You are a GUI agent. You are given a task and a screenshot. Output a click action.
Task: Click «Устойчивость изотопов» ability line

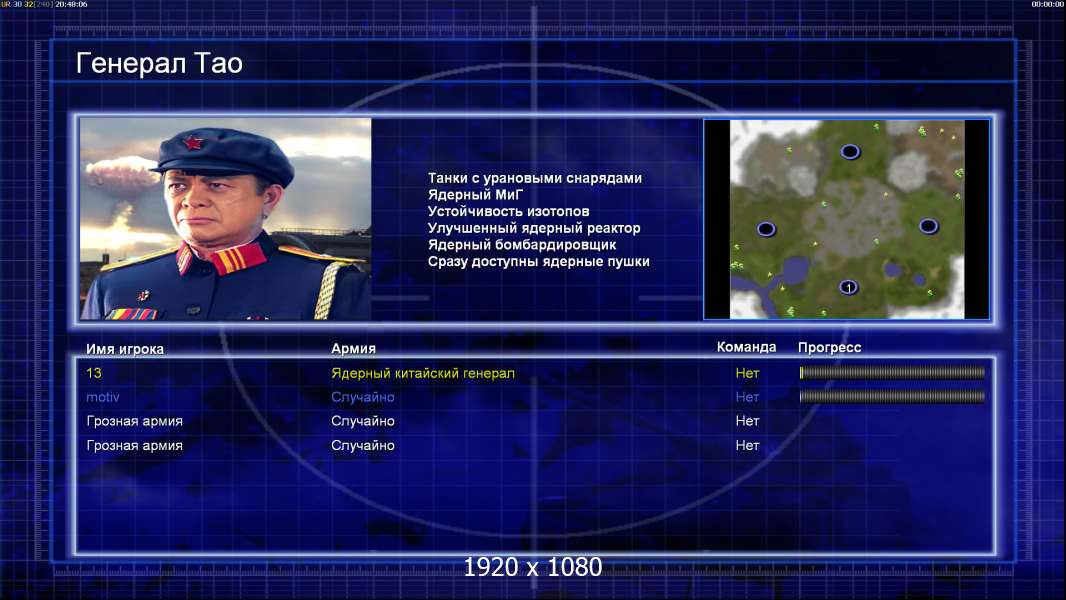tap(509, 211)
